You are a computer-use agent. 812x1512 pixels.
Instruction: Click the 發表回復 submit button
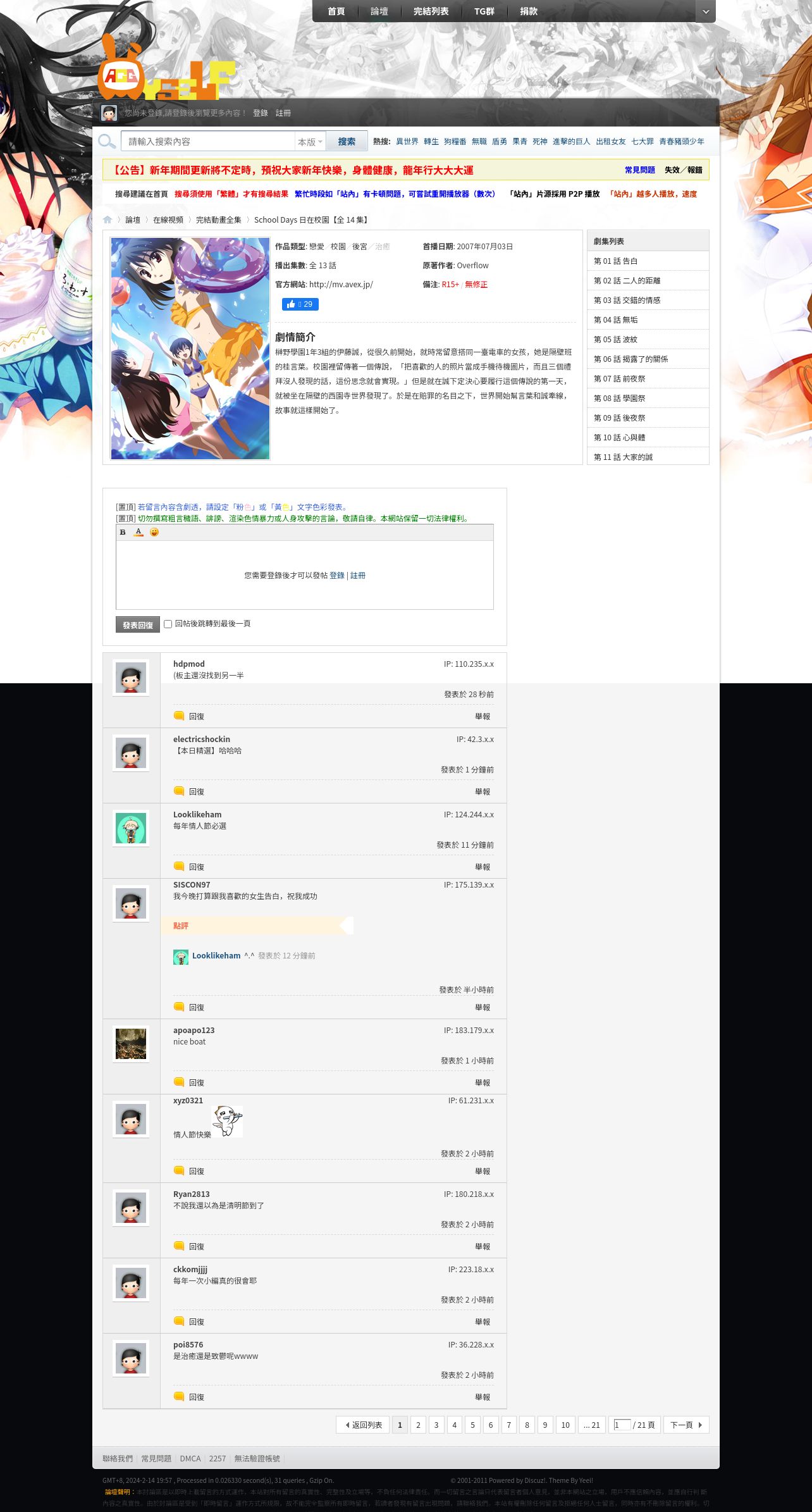click(x=138, y=625)
